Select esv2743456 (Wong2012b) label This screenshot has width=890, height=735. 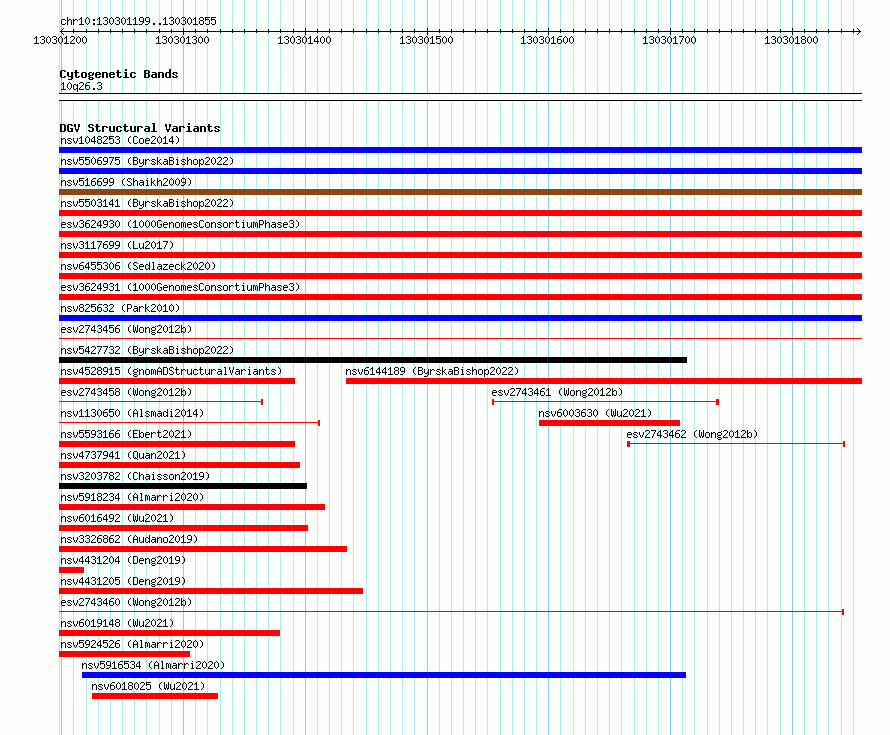pyautogui.click(x=126, y=329)
